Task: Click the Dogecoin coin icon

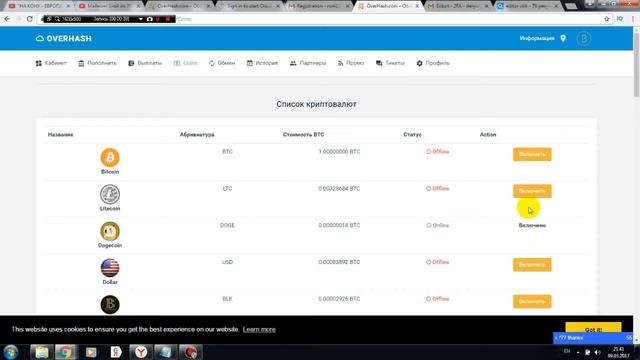Action: point(110,231)
